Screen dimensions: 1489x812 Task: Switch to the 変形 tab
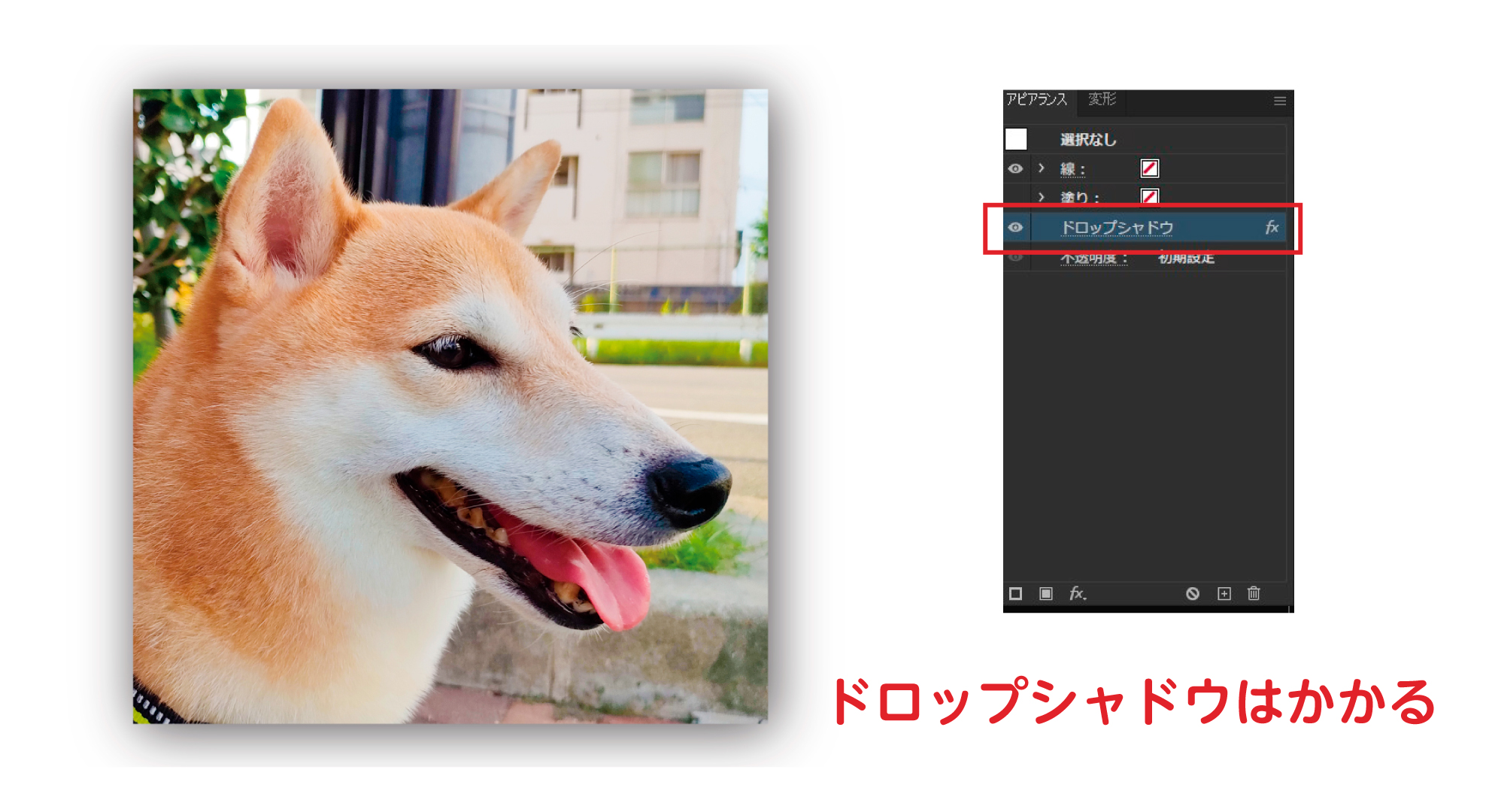(x=1102, y=100)
